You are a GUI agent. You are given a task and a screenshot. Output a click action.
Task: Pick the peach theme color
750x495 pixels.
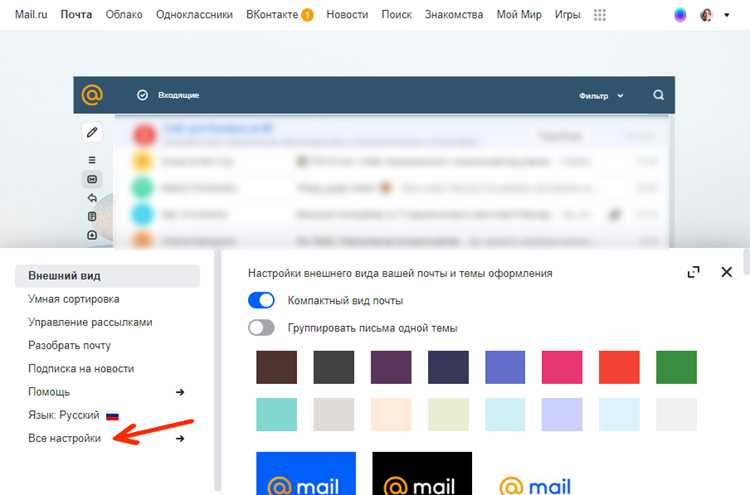[391, 414]
